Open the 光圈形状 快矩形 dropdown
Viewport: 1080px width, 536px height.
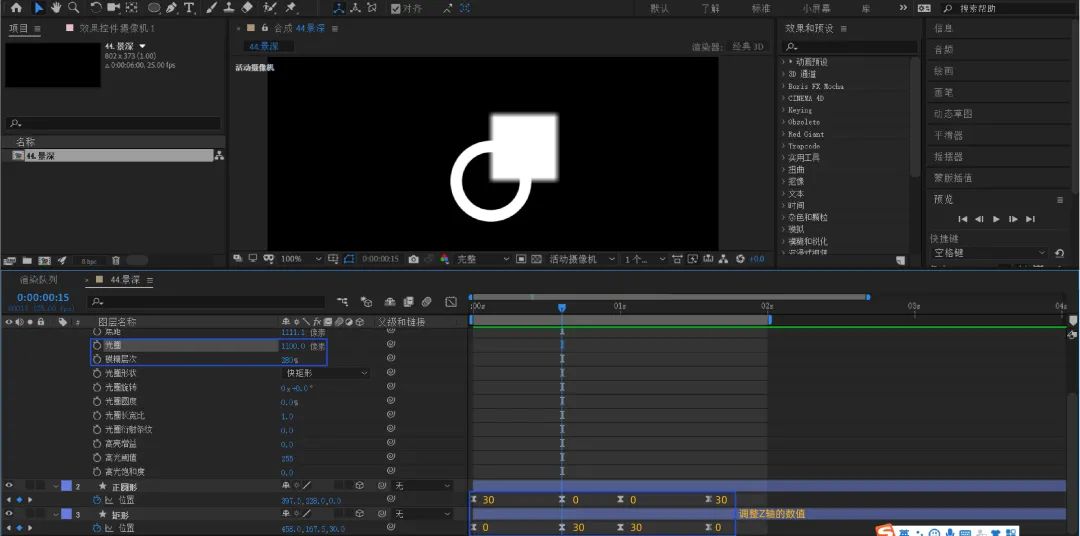coord(326,373)
